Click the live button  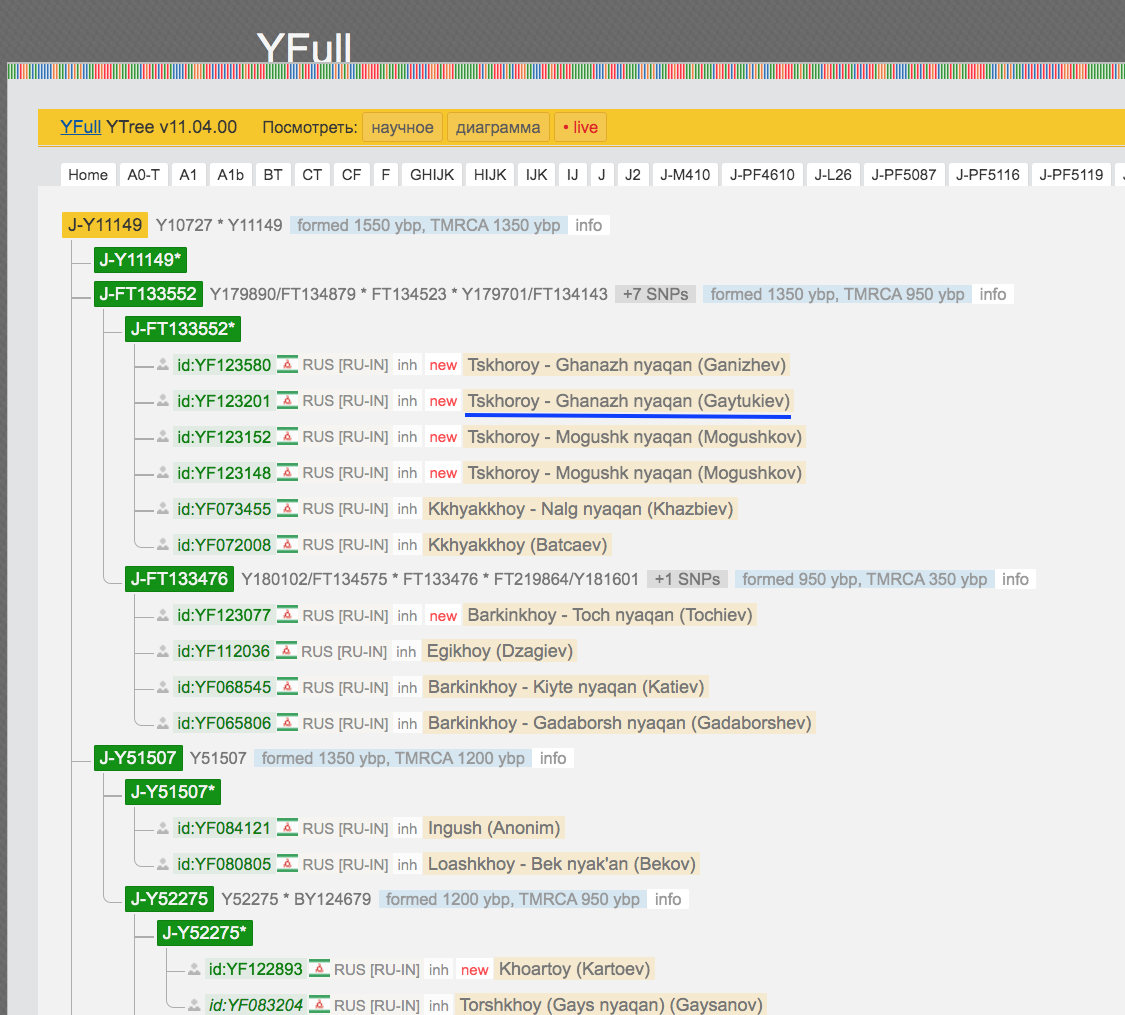[x=580, y=127]
